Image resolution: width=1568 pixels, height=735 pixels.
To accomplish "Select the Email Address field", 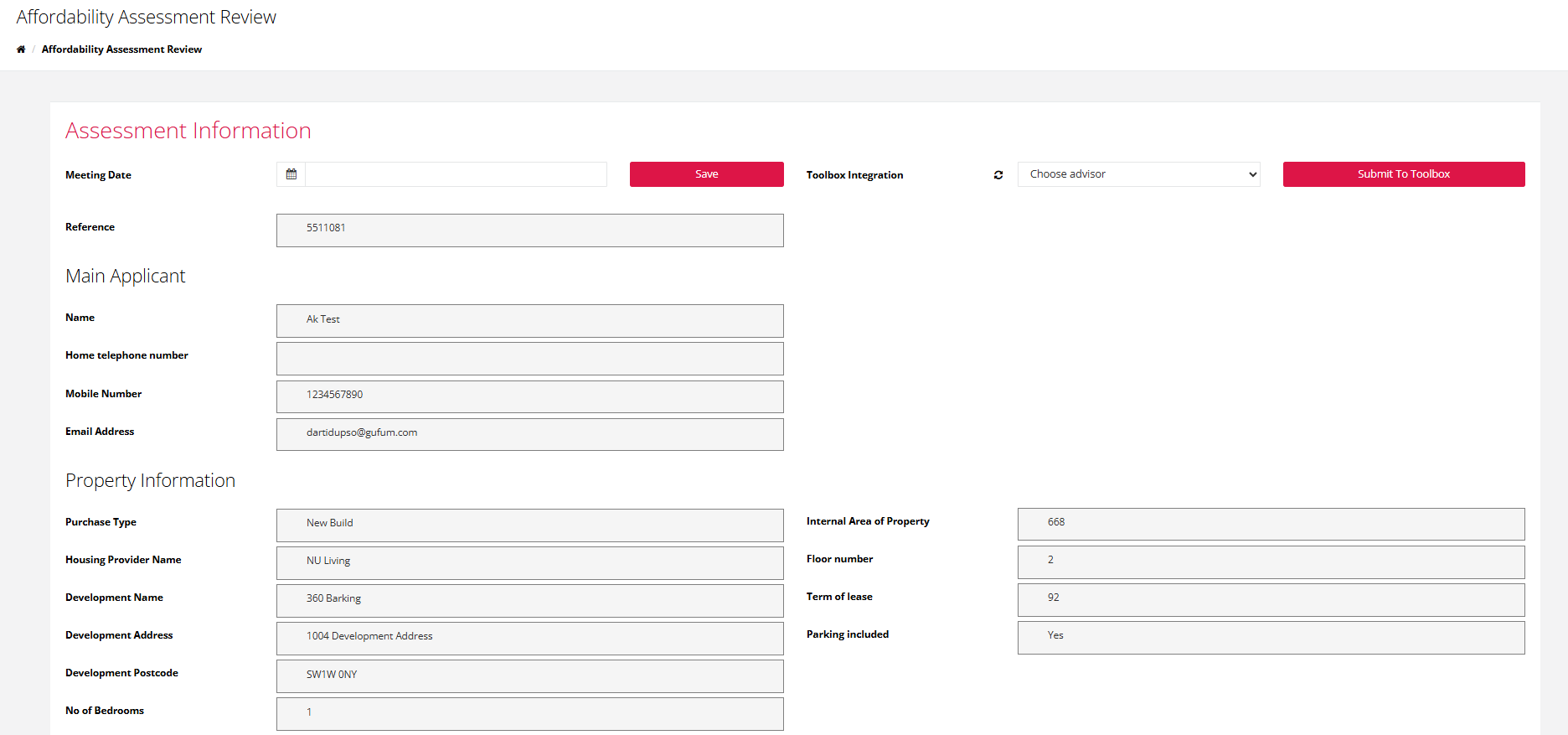I will [x=529, y=434].
